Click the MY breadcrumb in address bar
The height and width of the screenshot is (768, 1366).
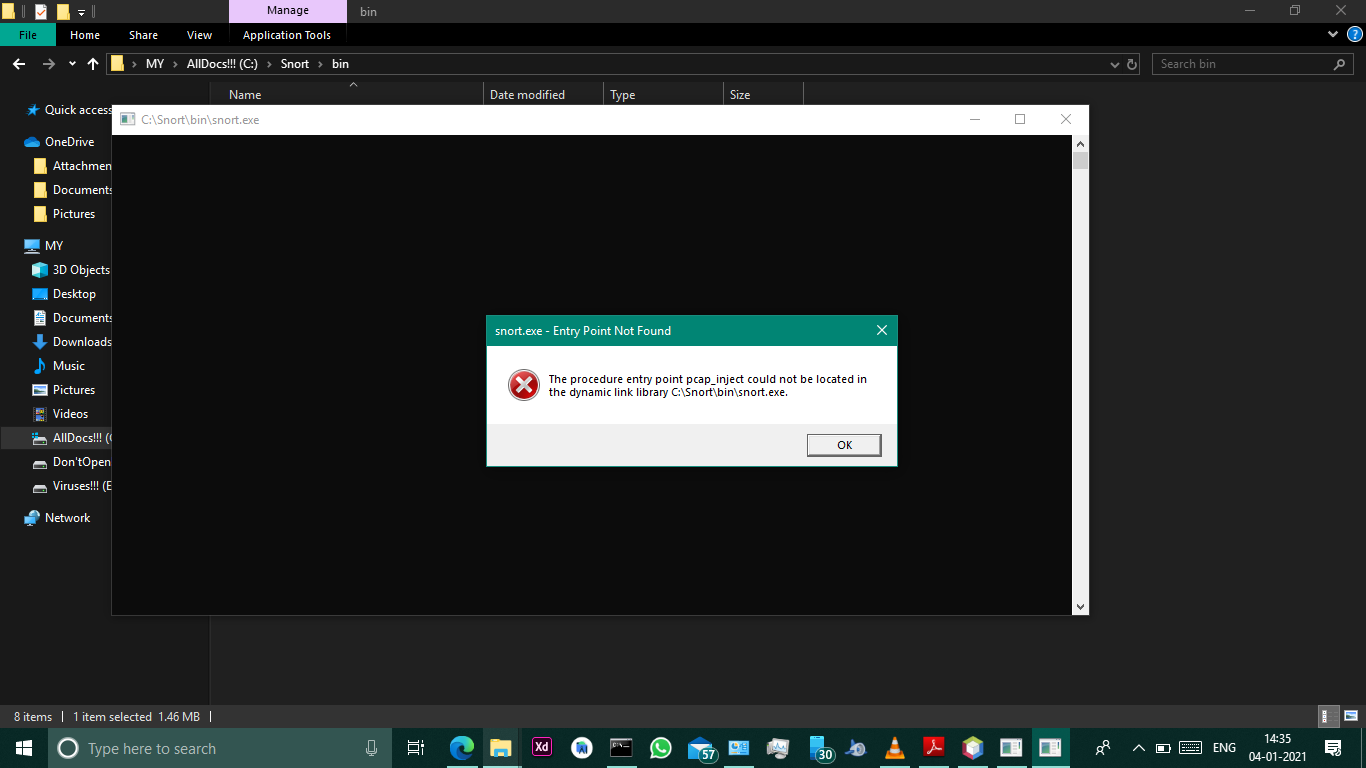coord(154,64)
